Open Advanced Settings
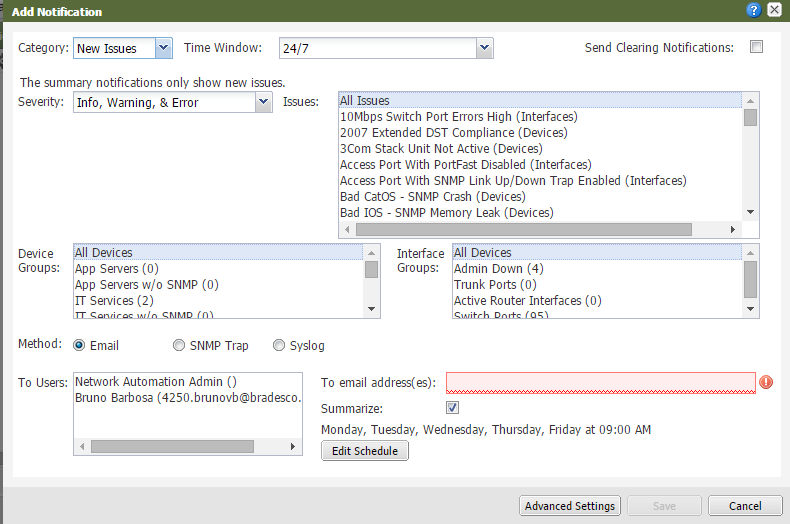 [570, 506]
